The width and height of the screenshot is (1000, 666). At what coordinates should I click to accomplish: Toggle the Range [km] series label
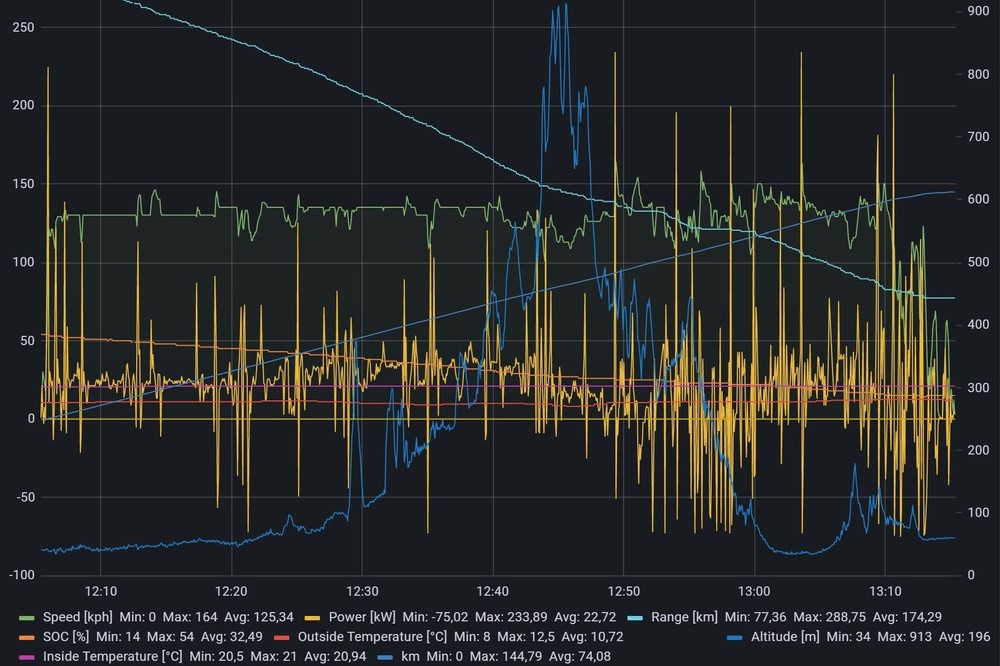point(685,618)
